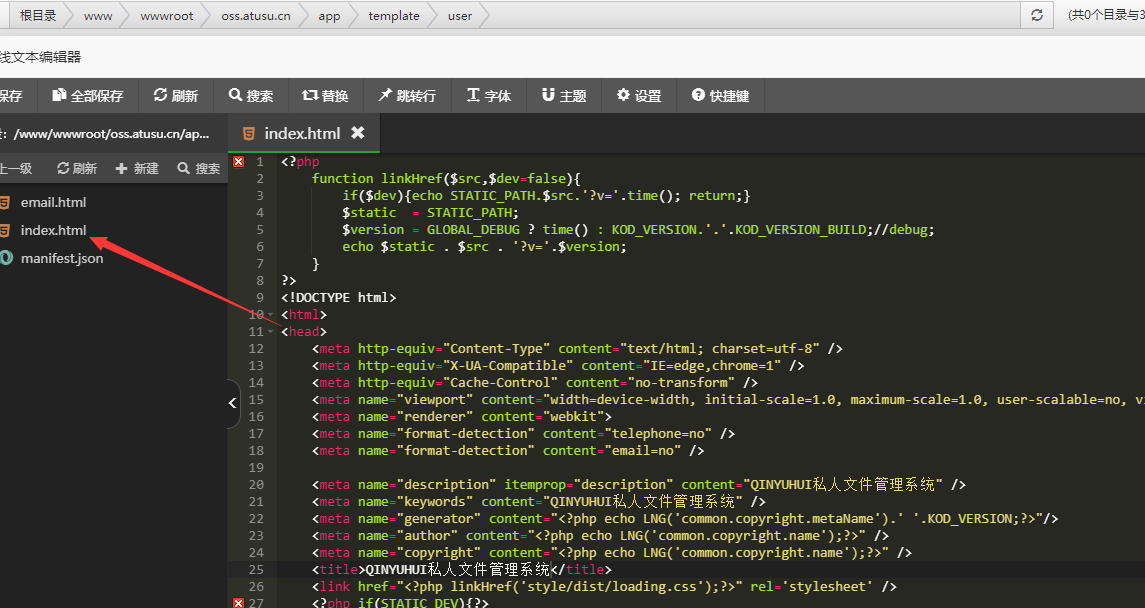Click the "X-UA-Compatible" meta line
This screenshot has width=1145, height=608.
click(558, 365)
